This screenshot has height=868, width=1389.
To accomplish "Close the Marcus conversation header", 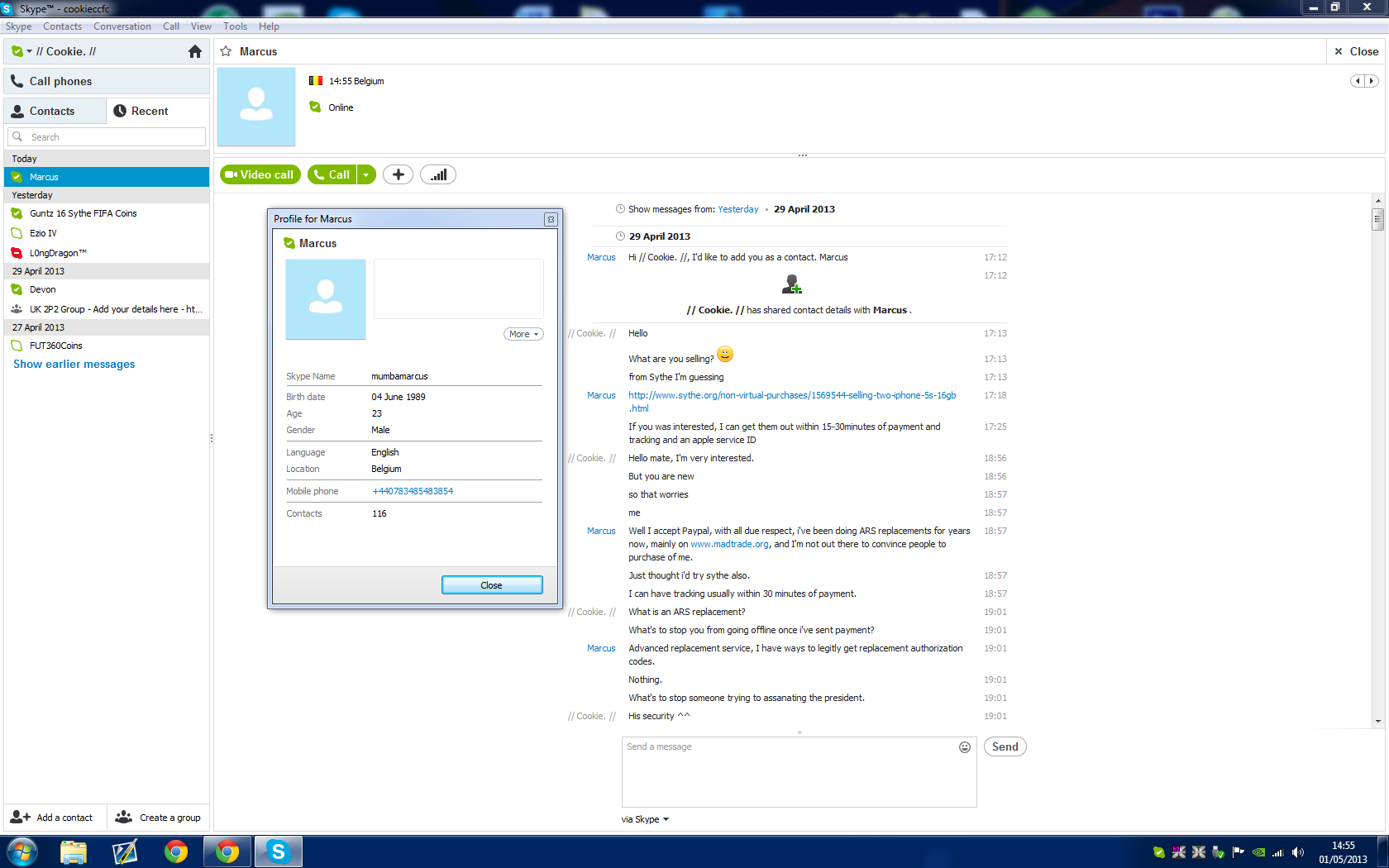I will point(1357,51).
